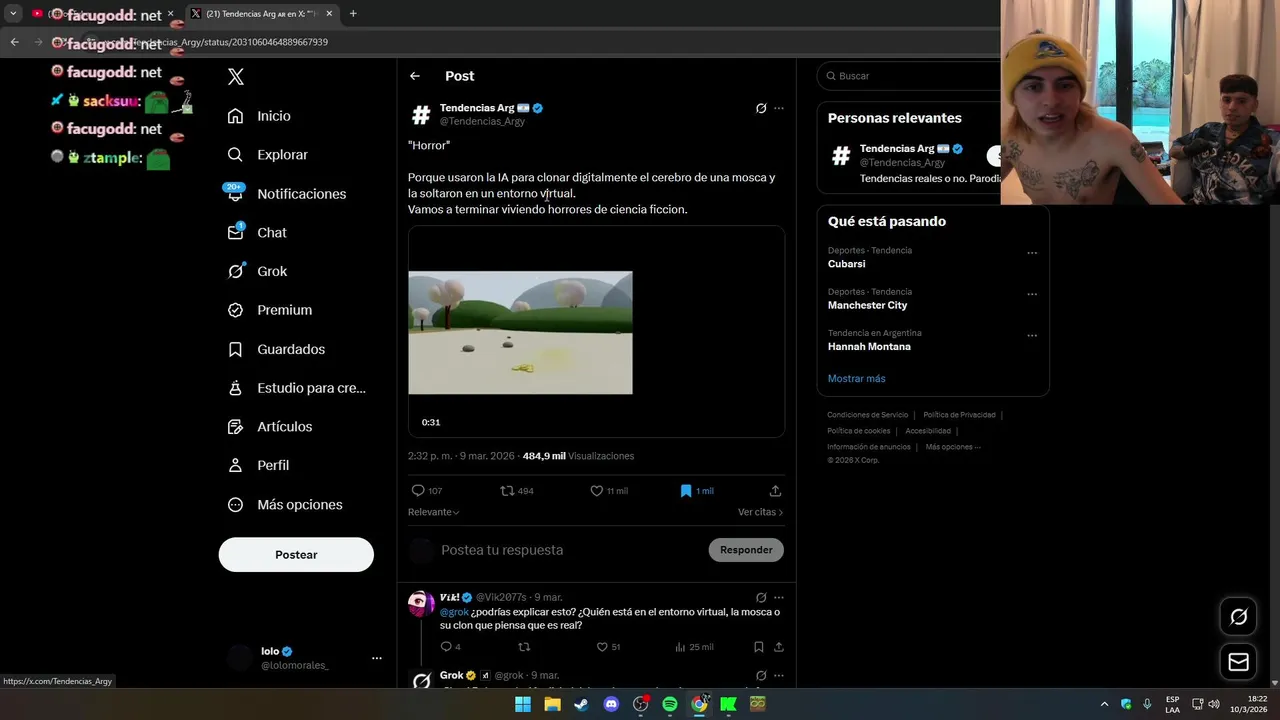
Task: Click @grok mention in Vik reply
Action: [454, 612]
